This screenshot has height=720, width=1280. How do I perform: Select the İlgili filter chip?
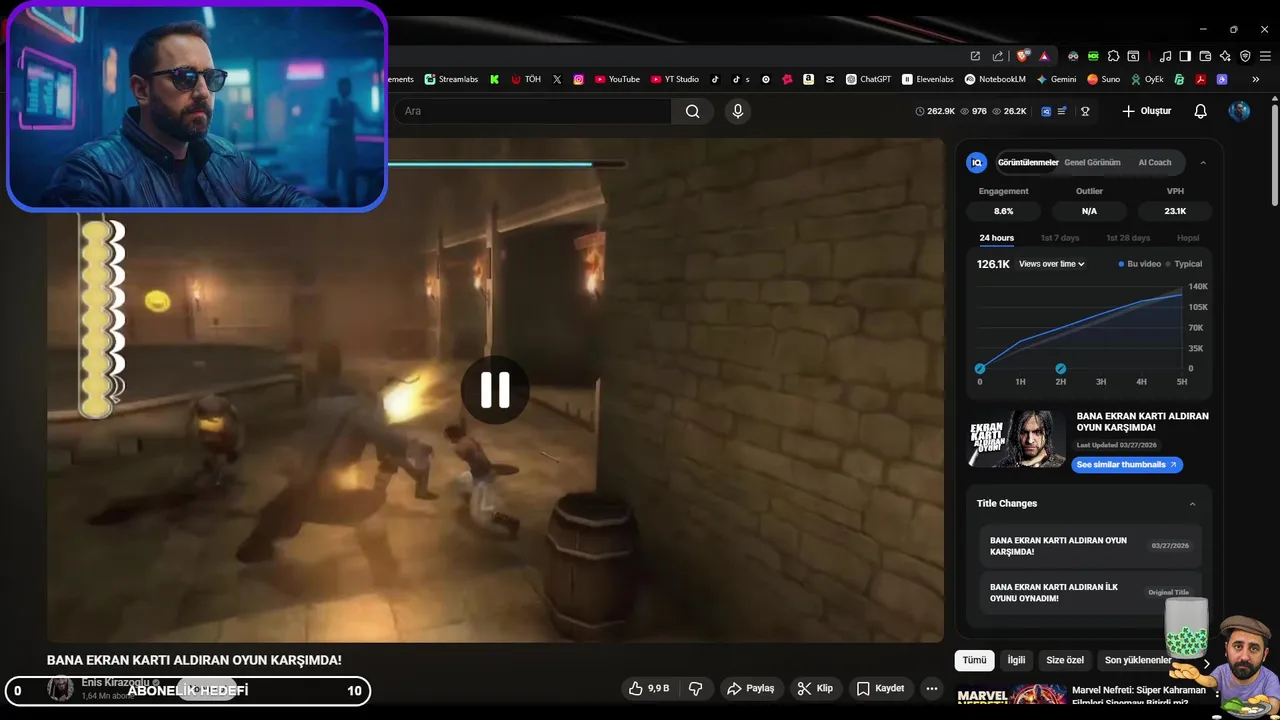tap(1016, 660)
